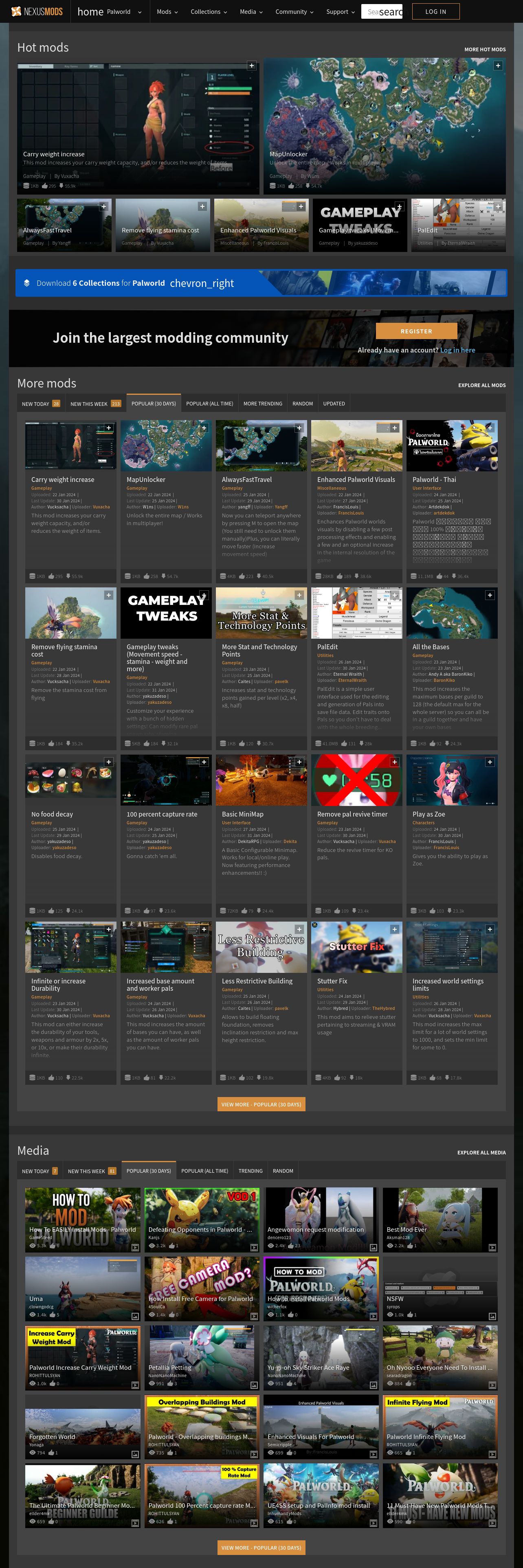The height and width of the screenshot is (1568, 523).
Task: Select New Today tab in More mods
Action: point(41,403)
